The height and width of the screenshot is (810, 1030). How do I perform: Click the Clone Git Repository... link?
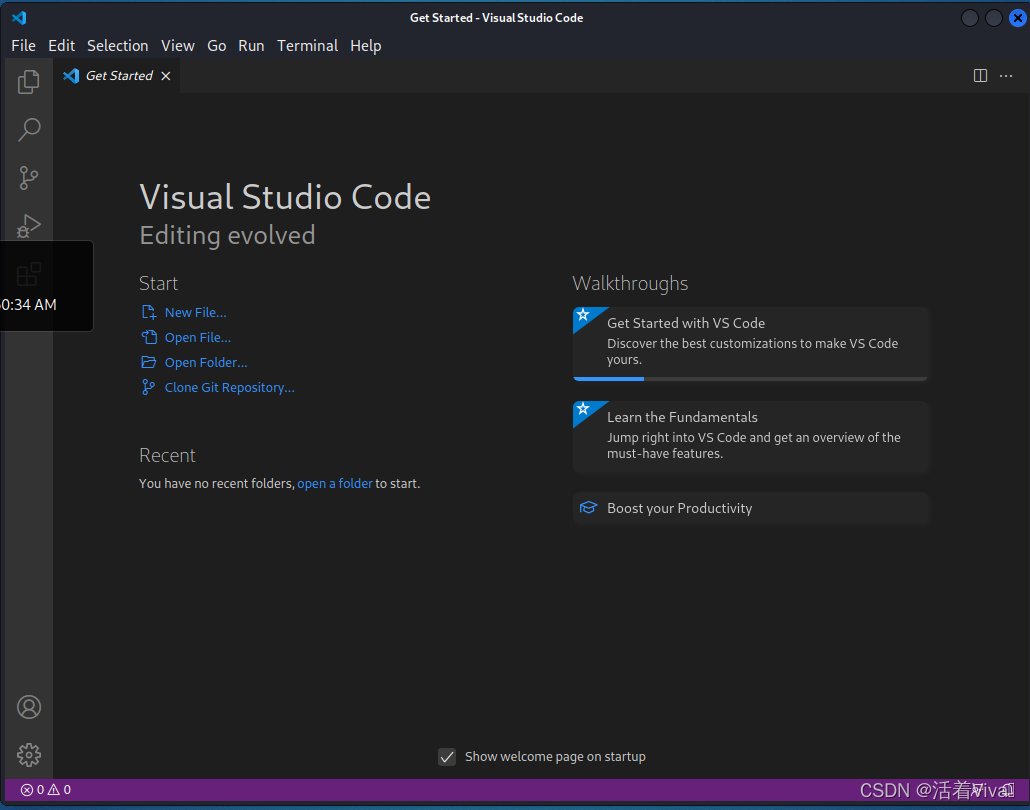(229, 388)
